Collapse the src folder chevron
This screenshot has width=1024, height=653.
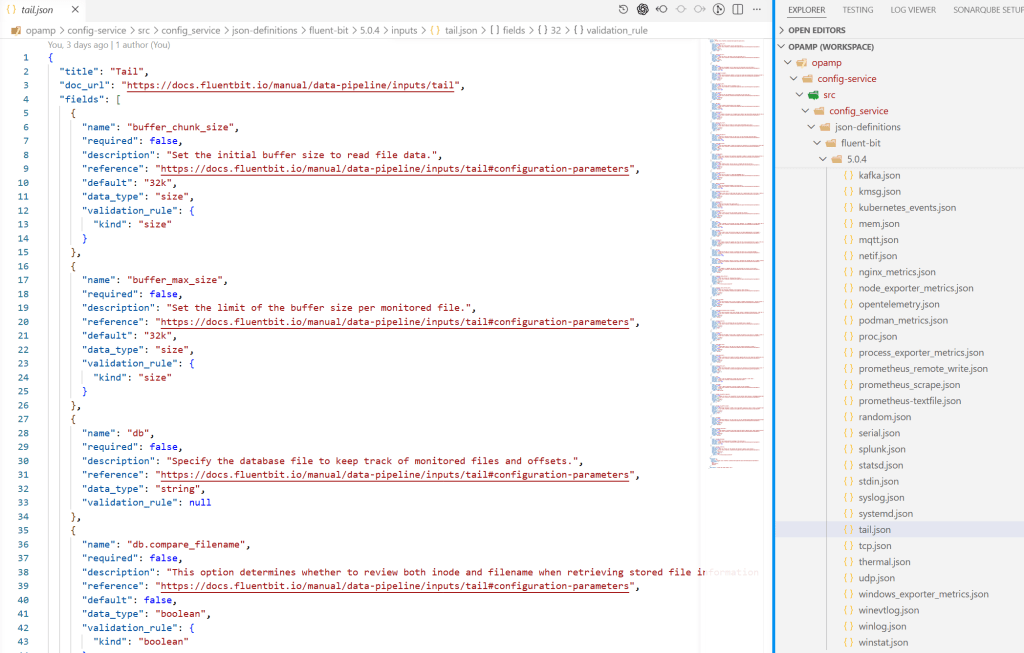click(799, 95)
